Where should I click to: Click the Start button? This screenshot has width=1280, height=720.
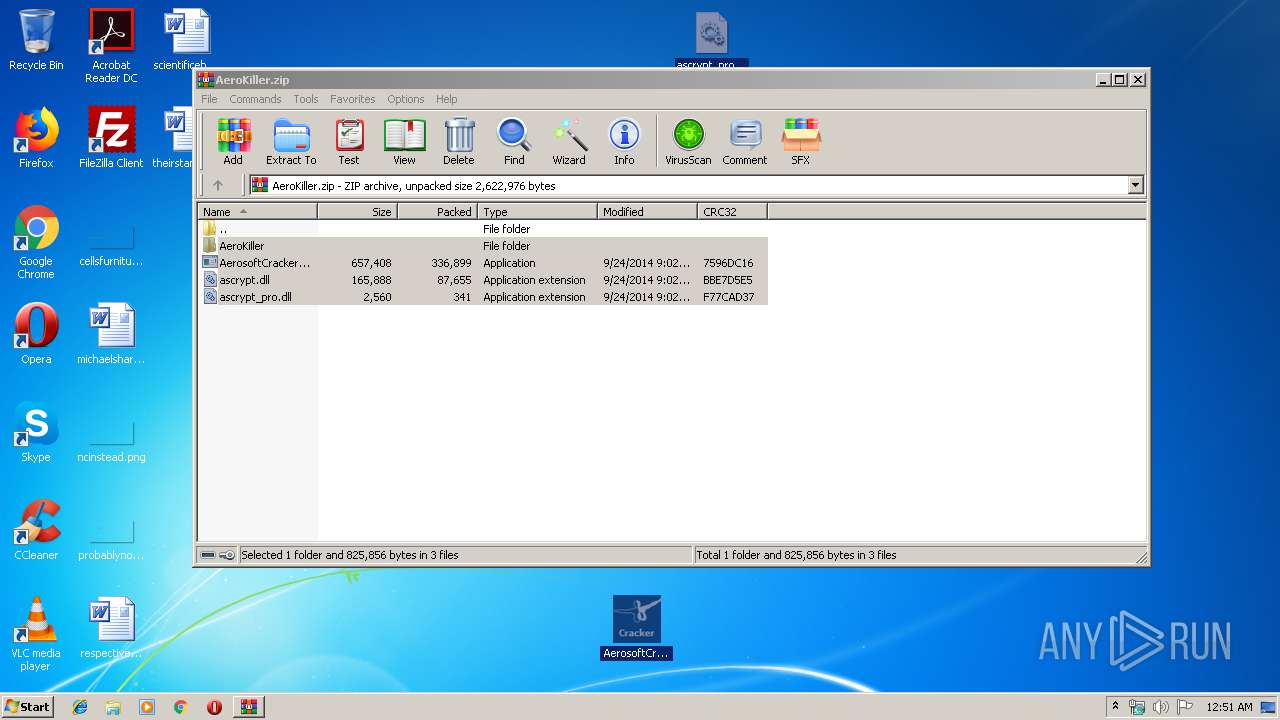[27, 707]
